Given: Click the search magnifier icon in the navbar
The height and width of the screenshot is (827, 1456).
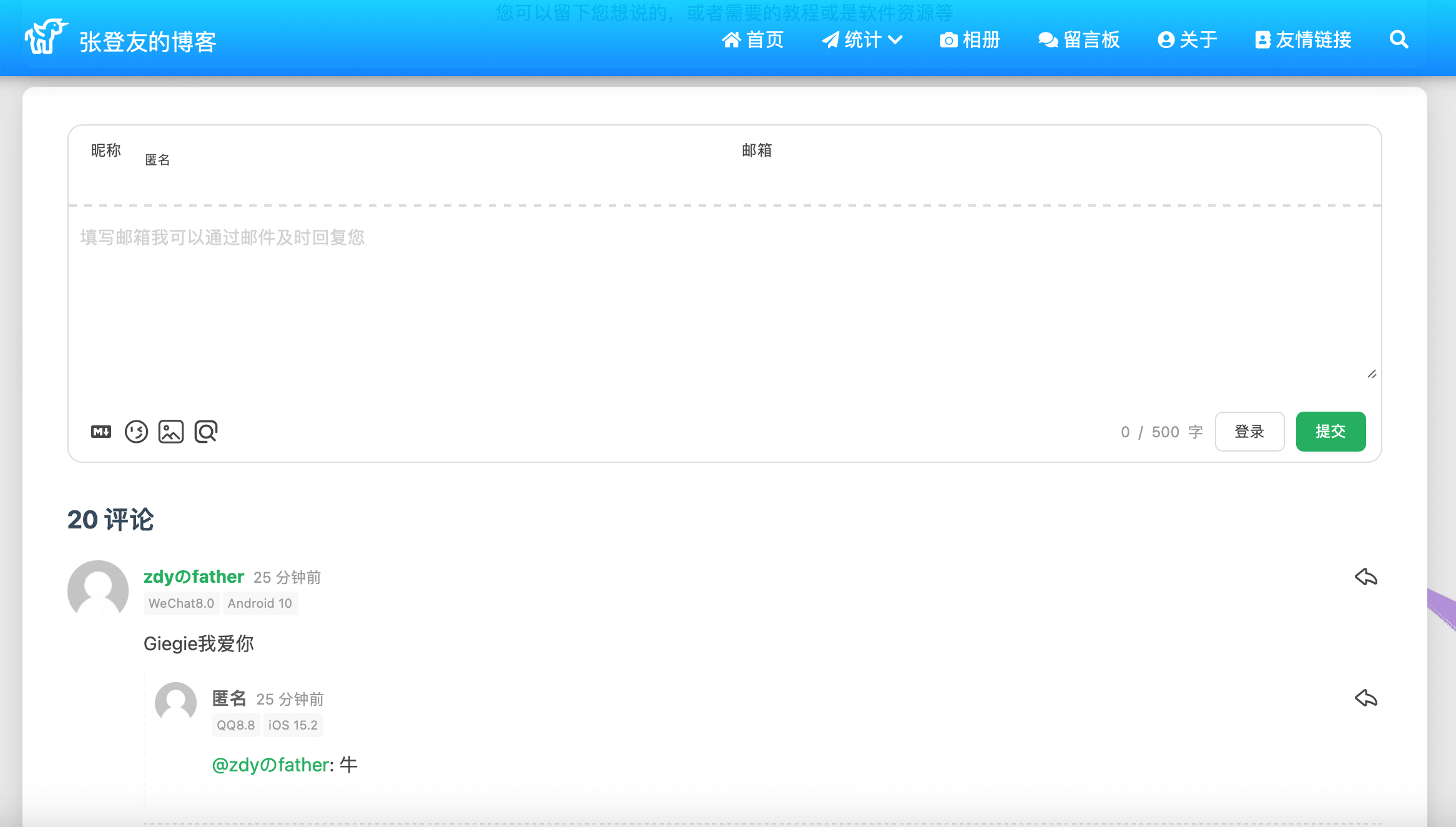Looking at the screenshot, I should (1399, 40).
